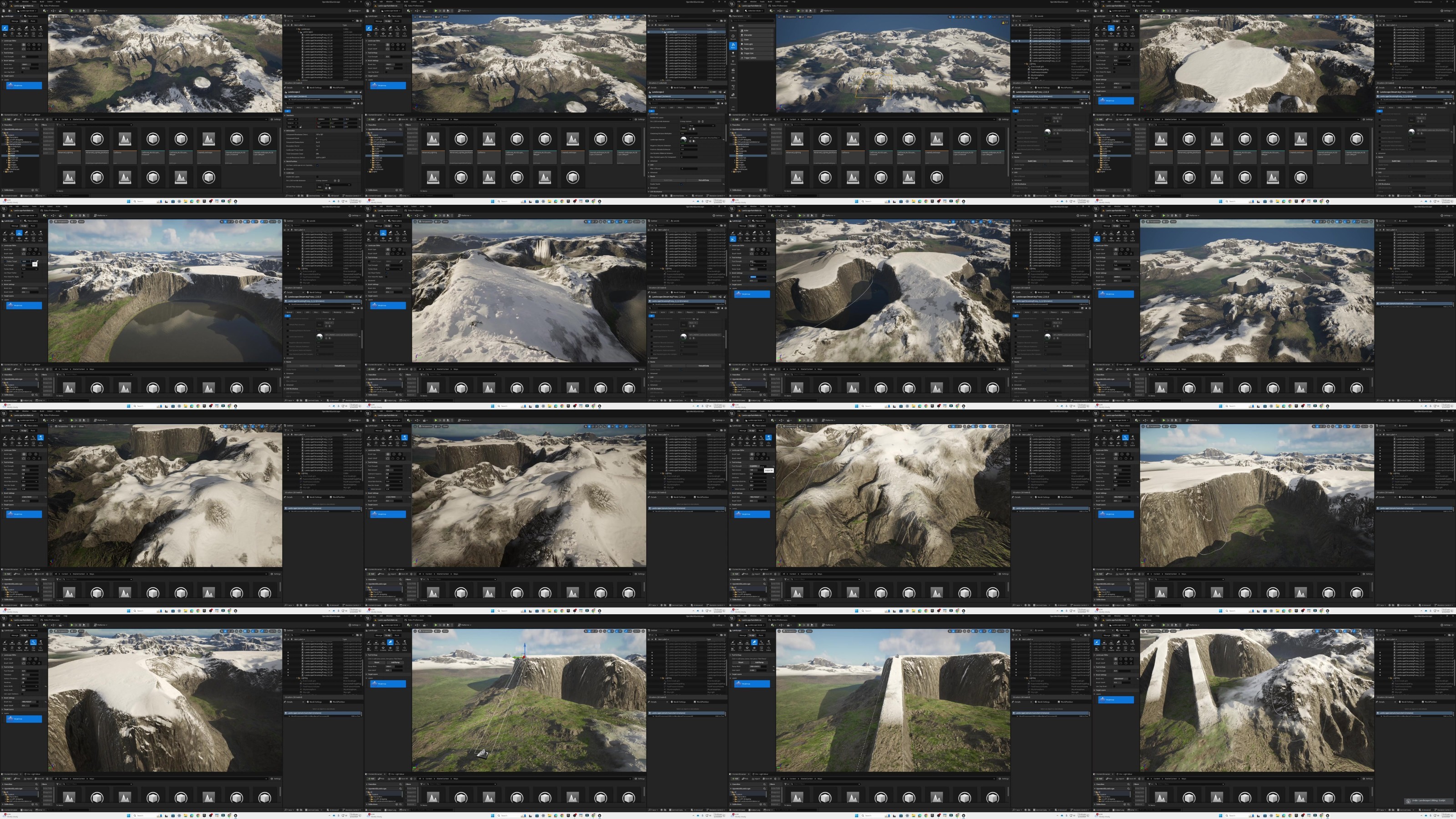This screenshot has width=1456, height=819.
Task: Toggle visibility eye of highlighted LandscapeStreamingProxy_2_0_0 row
Action: point(1013,41)
